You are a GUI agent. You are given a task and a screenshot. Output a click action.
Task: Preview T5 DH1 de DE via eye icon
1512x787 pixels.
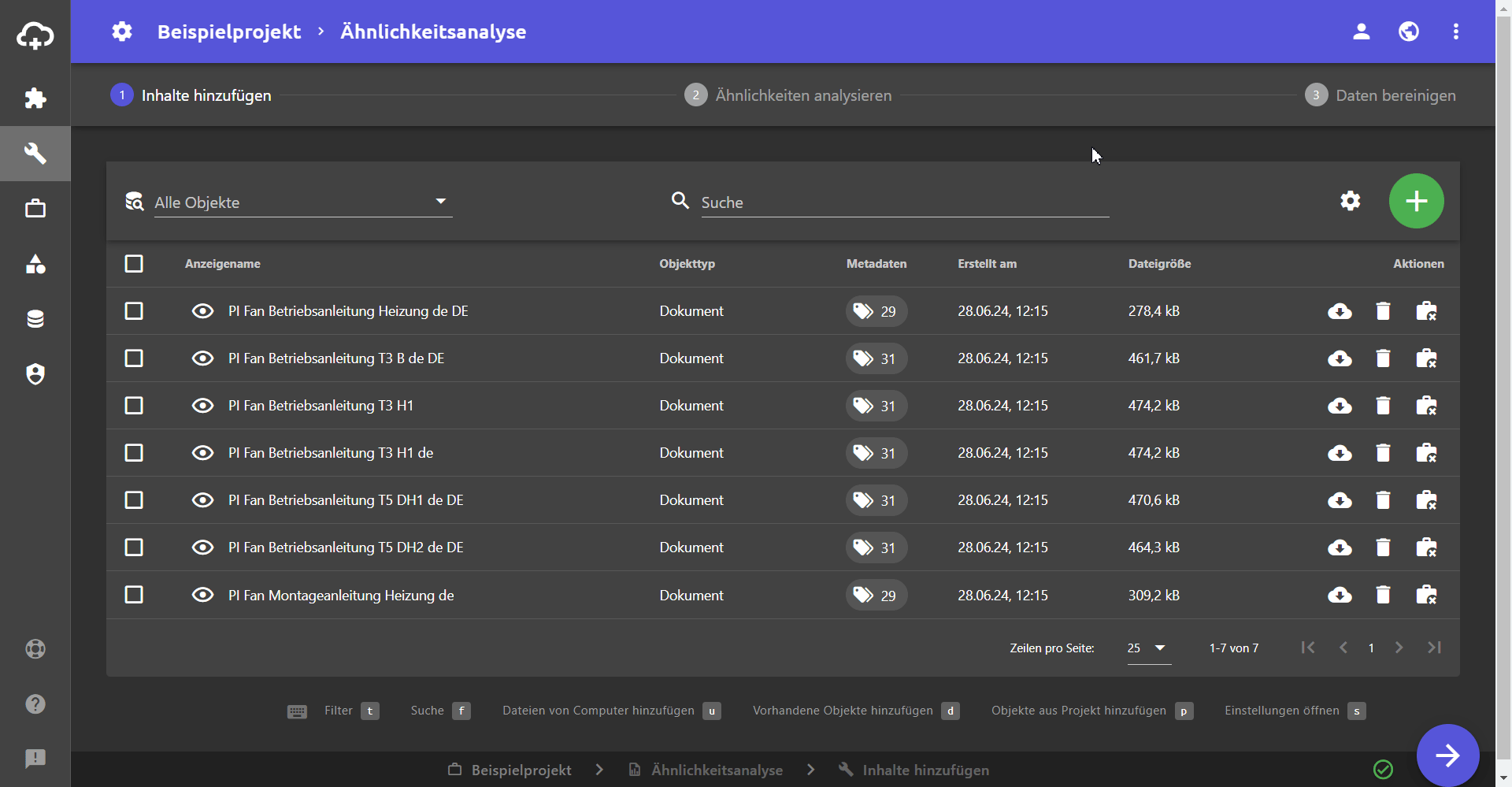pyautogui.click(x=202, y=500)
